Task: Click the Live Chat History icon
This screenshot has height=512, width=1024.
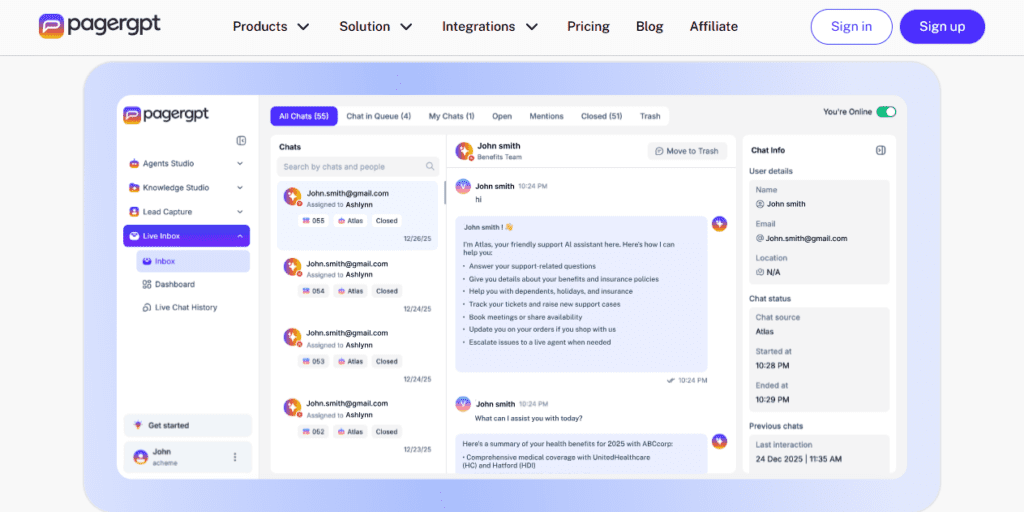Action: pos(146,307)
